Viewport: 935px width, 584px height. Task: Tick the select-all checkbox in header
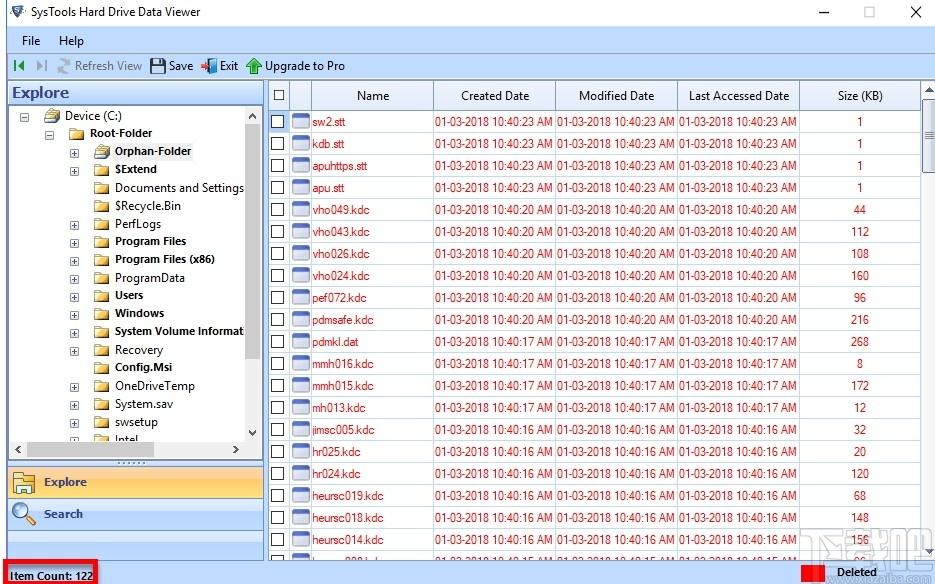(278, 95)
